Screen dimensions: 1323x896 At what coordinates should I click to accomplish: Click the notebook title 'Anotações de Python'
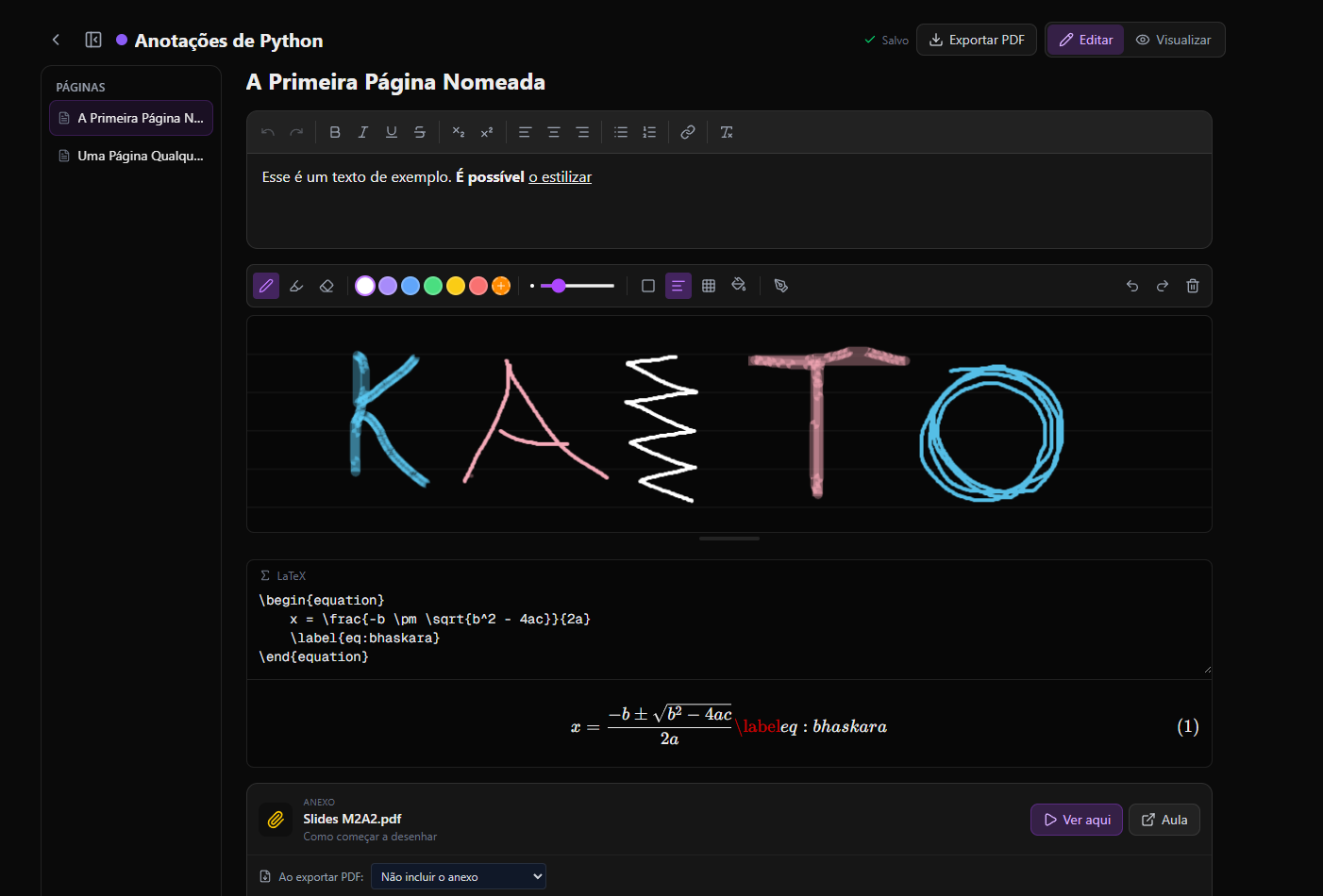(228, 41)
